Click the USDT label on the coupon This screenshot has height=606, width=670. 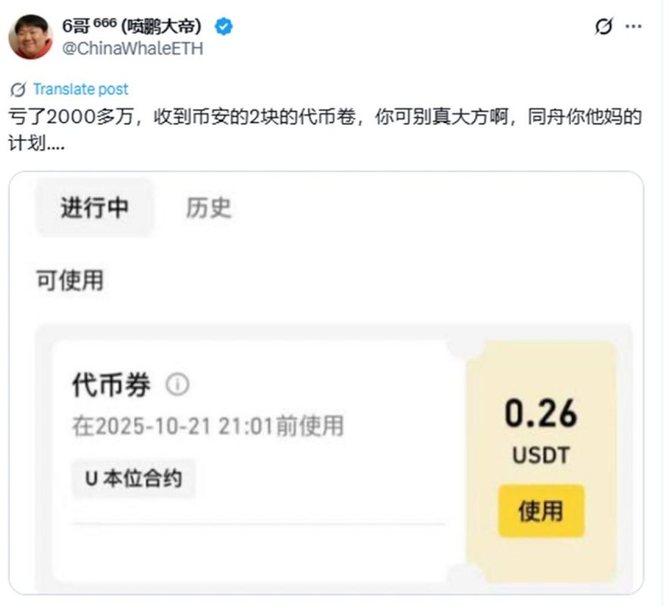coord(541,455)
